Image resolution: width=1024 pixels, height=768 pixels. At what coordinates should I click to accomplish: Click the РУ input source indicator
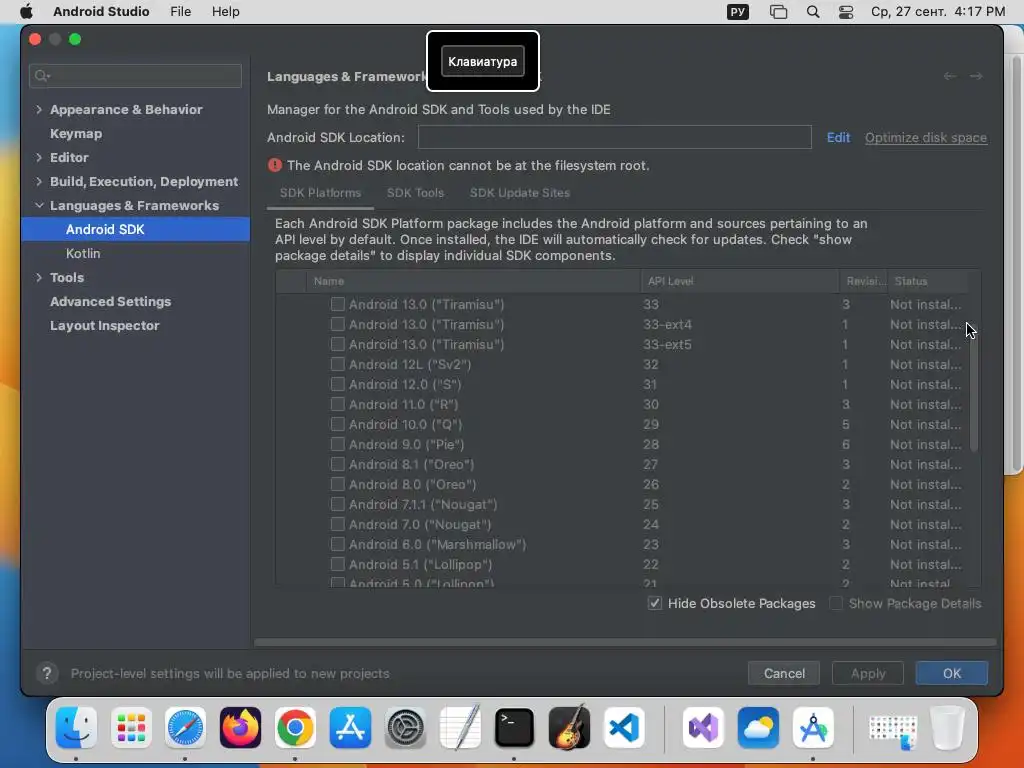(x=738, y=12)
